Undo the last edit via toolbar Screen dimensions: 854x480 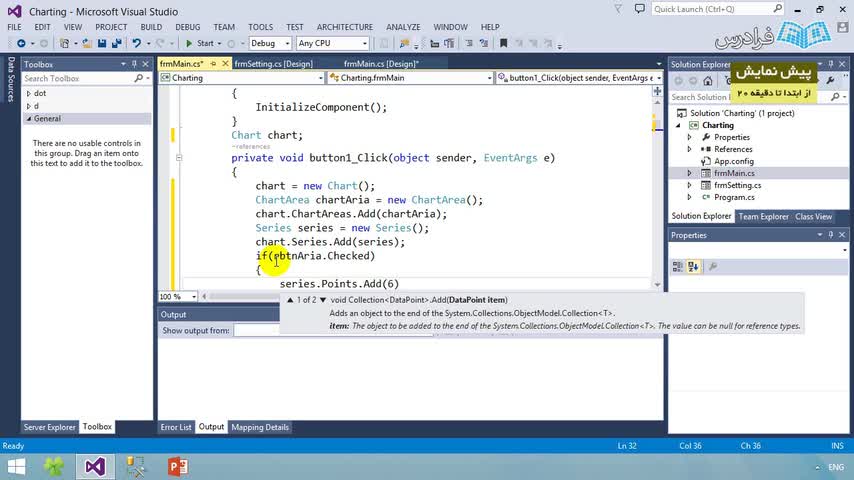point(136,43)
